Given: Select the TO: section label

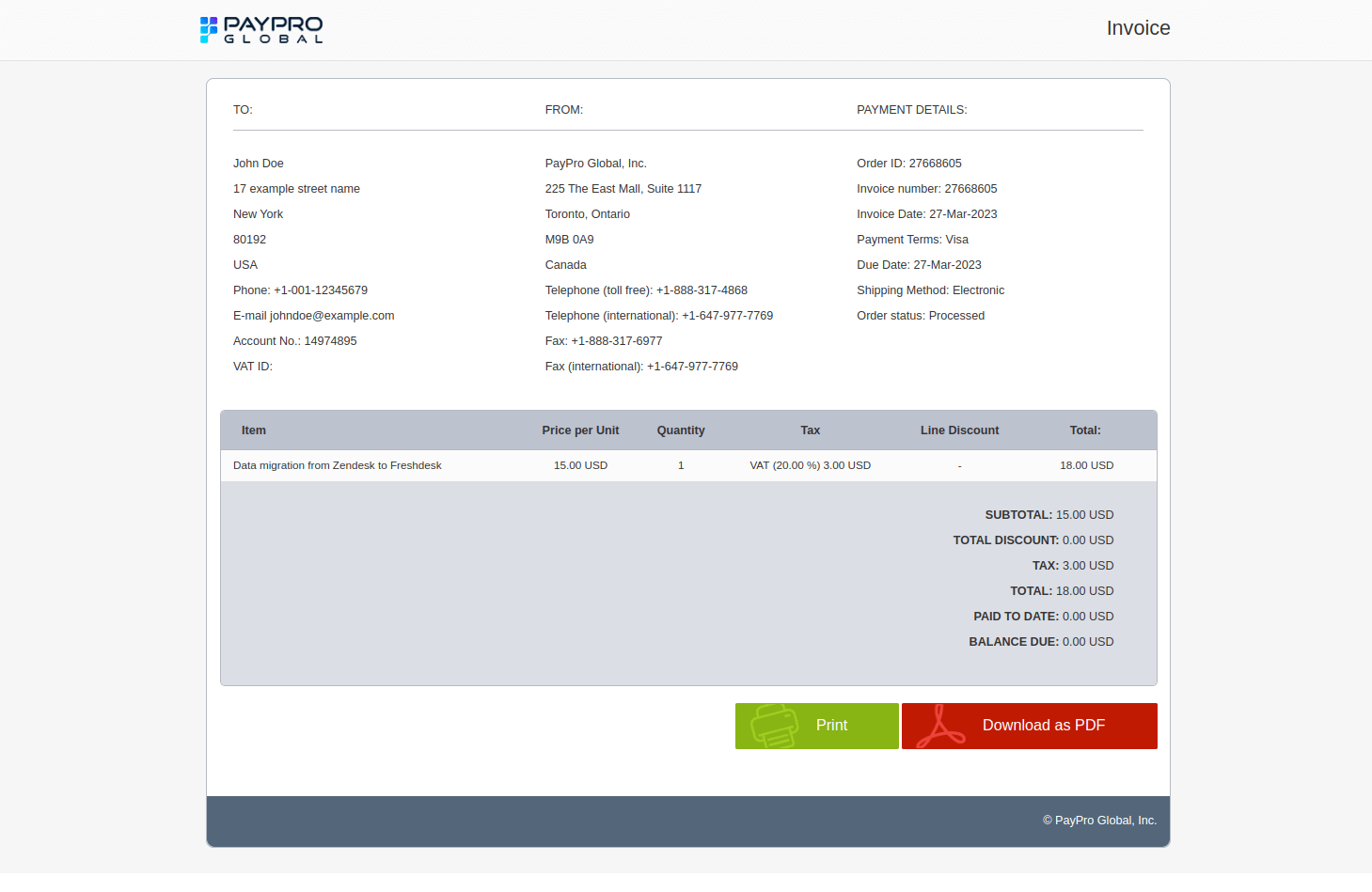Looking at the screenshot, I should coord(243,110).
